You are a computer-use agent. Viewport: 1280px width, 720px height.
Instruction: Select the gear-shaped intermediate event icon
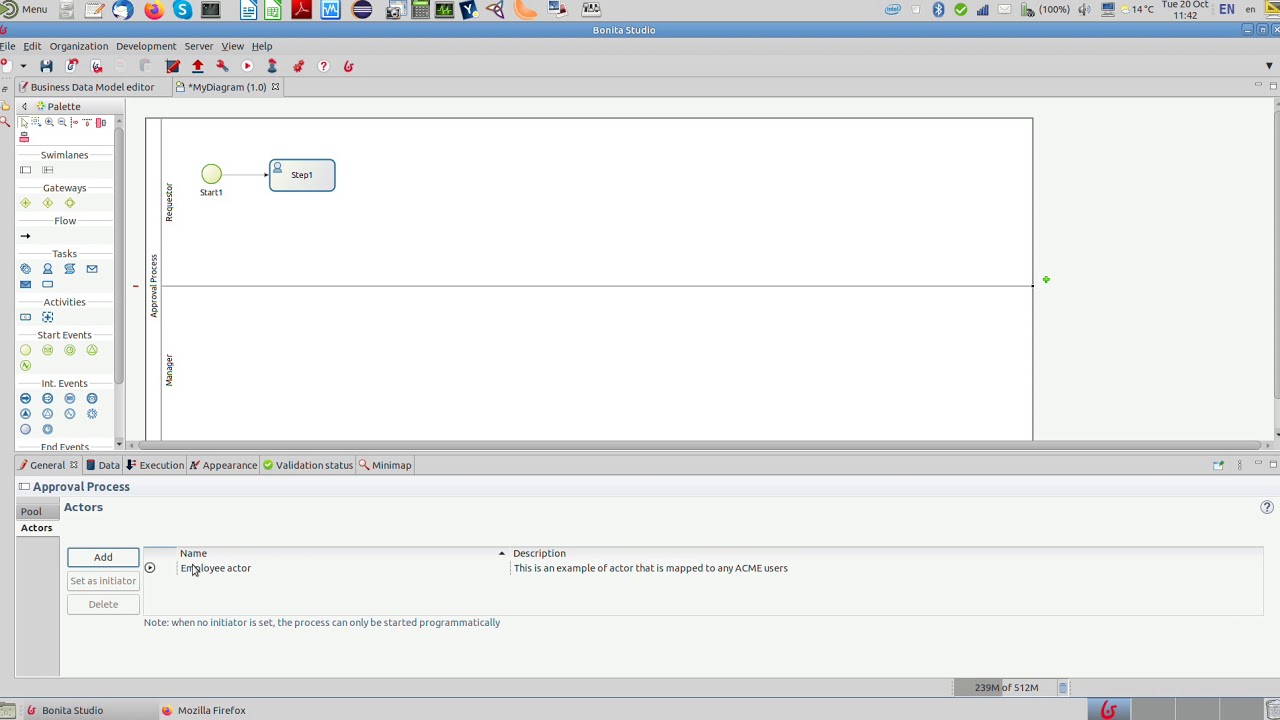(92, 413)
